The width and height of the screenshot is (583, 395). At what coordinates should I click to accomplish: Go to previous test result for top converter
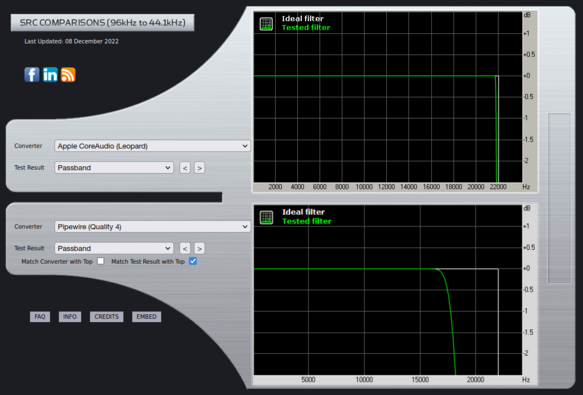pos(185,168)
